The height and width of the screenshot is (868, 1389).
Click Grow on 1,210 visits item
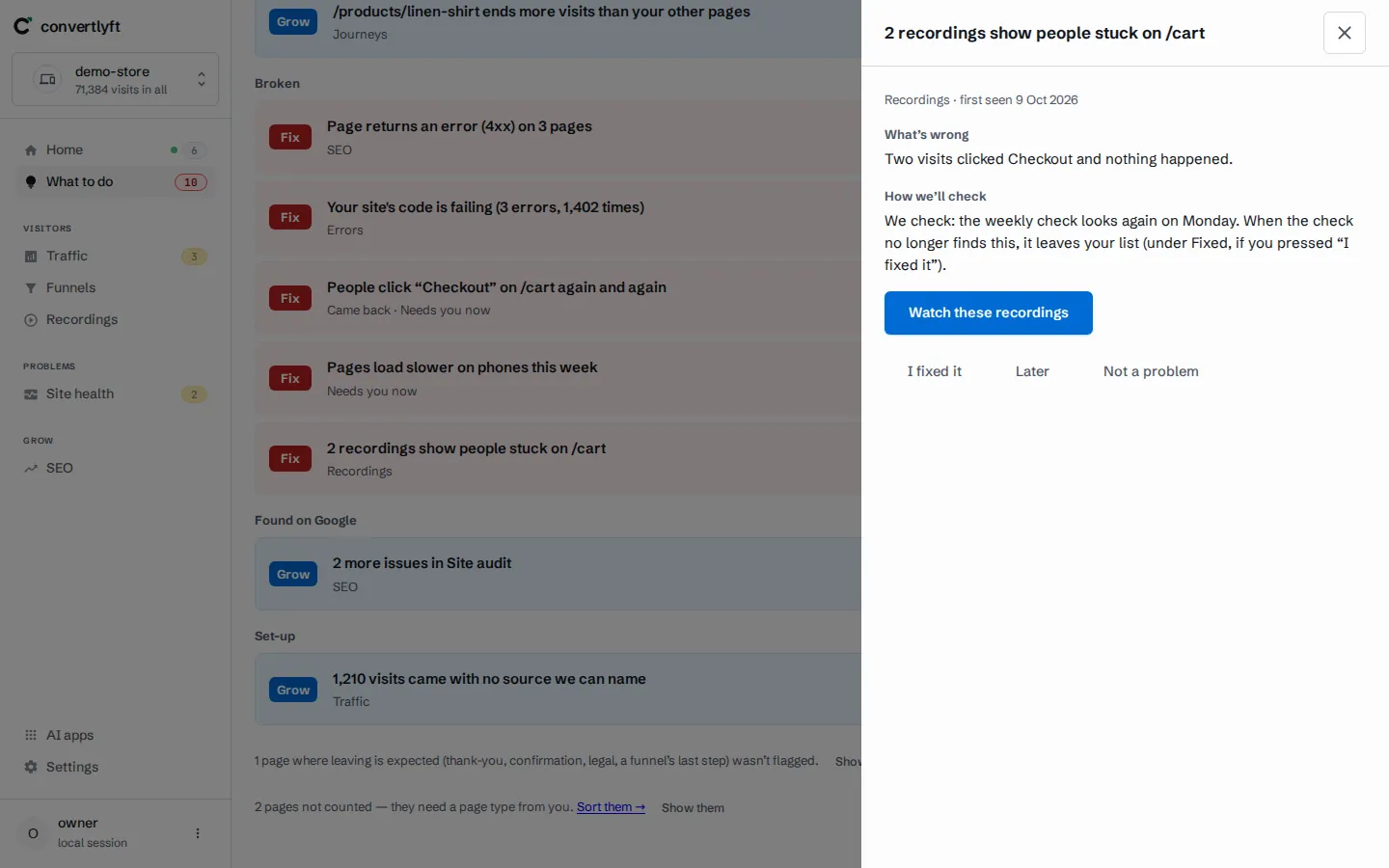tap(293, 691)
